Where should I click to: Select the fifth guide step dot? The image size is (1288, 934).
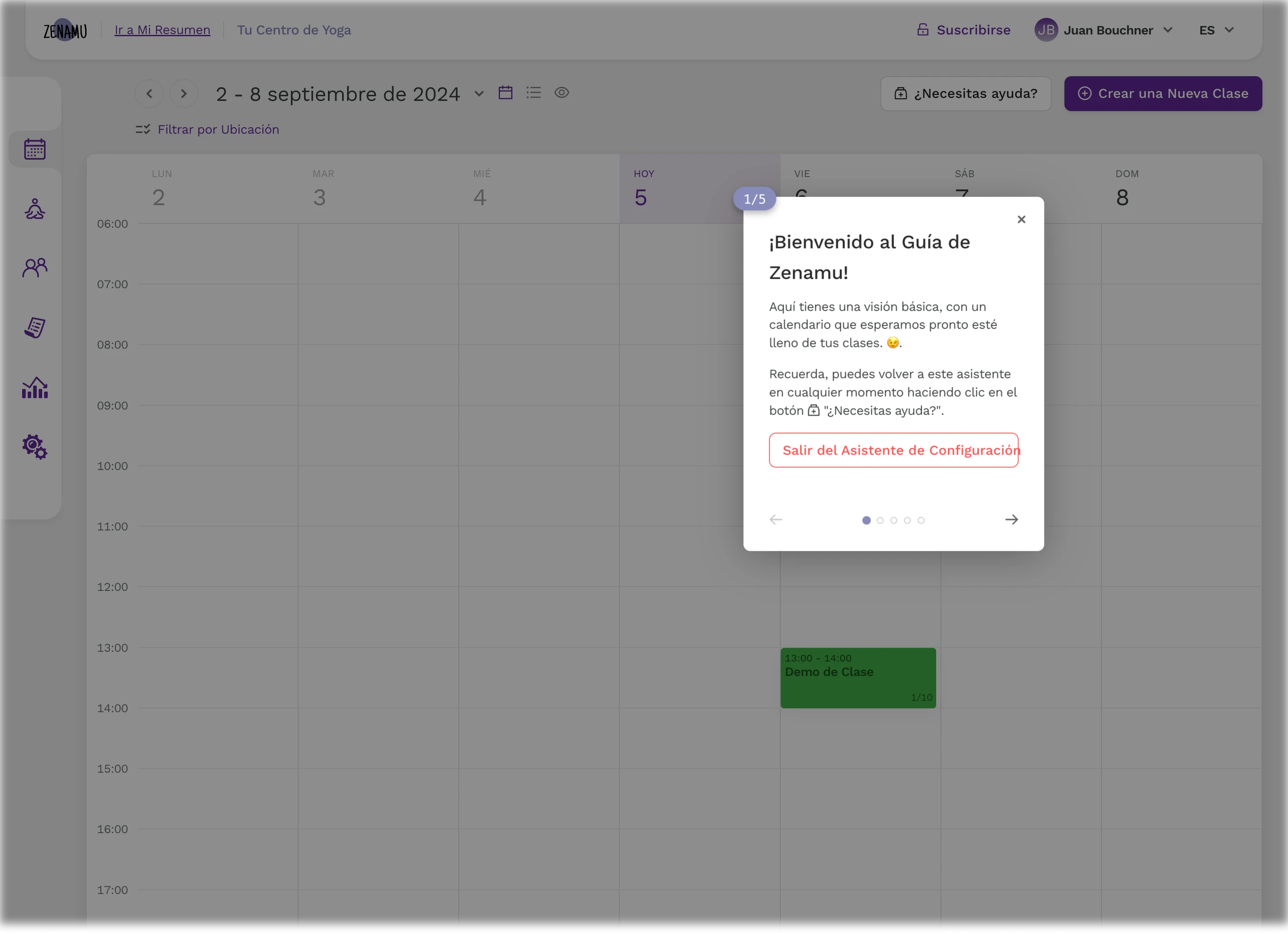pyautogui.click(x=921, y=520)
